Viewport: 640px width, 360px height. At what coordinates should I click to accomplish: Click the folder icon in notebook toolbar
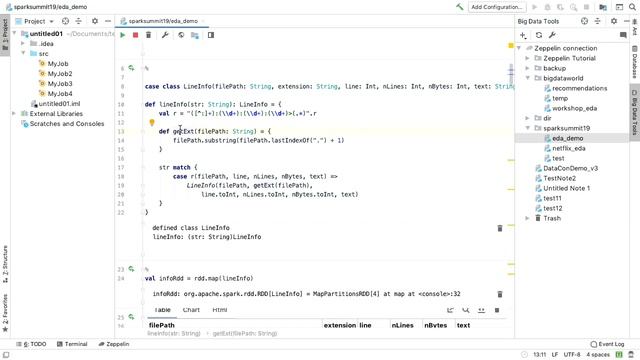[195, 35]
